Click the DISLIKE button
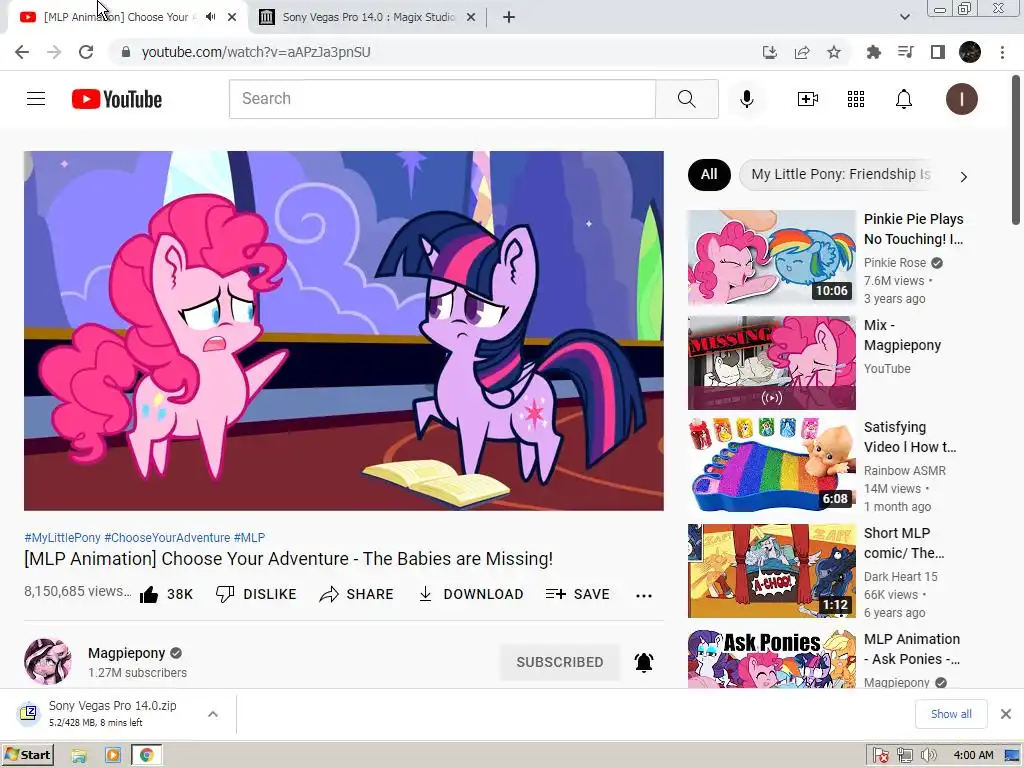Image resolution: width=1024 pixels, height=768 pixels. tap(256, 594)
